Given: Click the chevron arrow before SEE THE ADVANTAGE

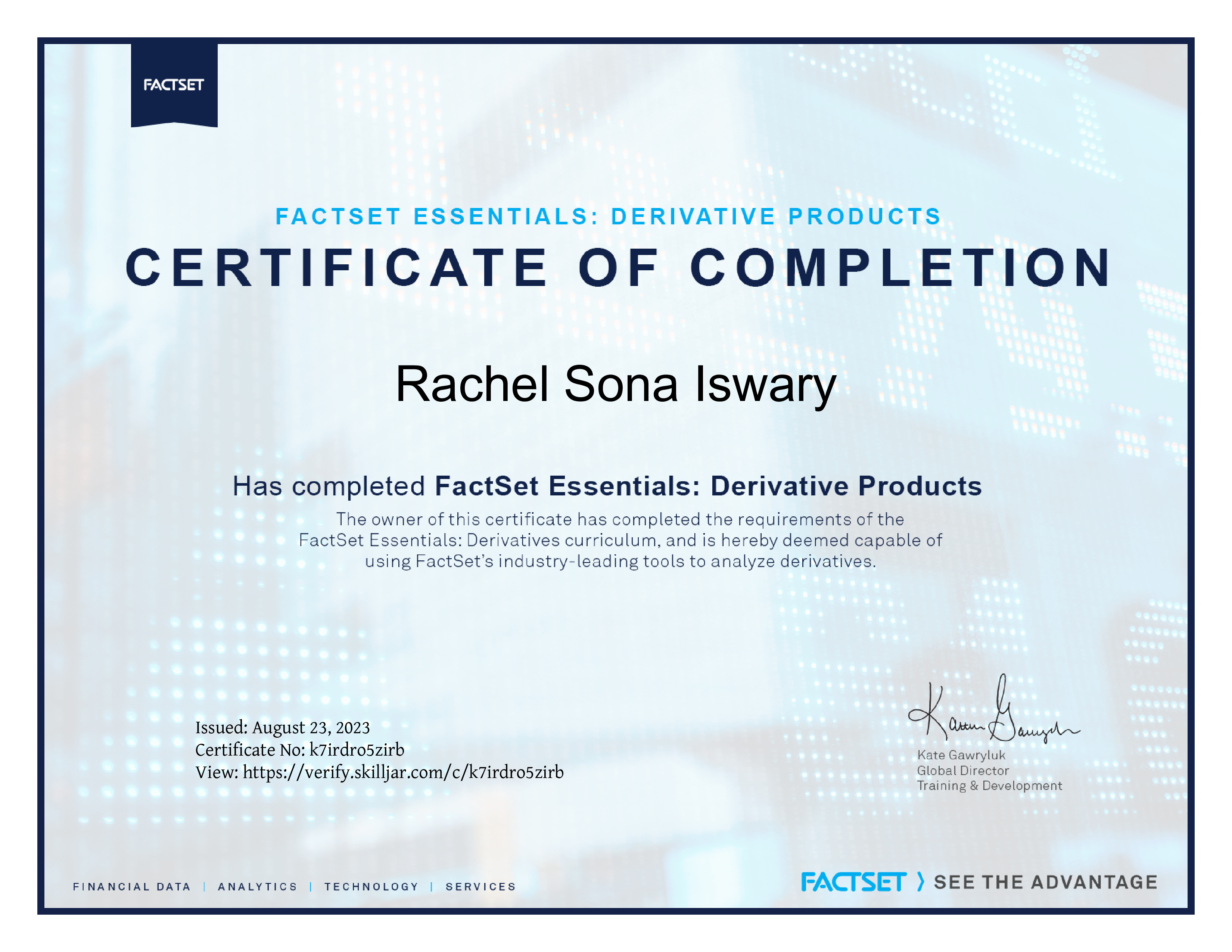Looking at the screenshot, I should 921,881.
